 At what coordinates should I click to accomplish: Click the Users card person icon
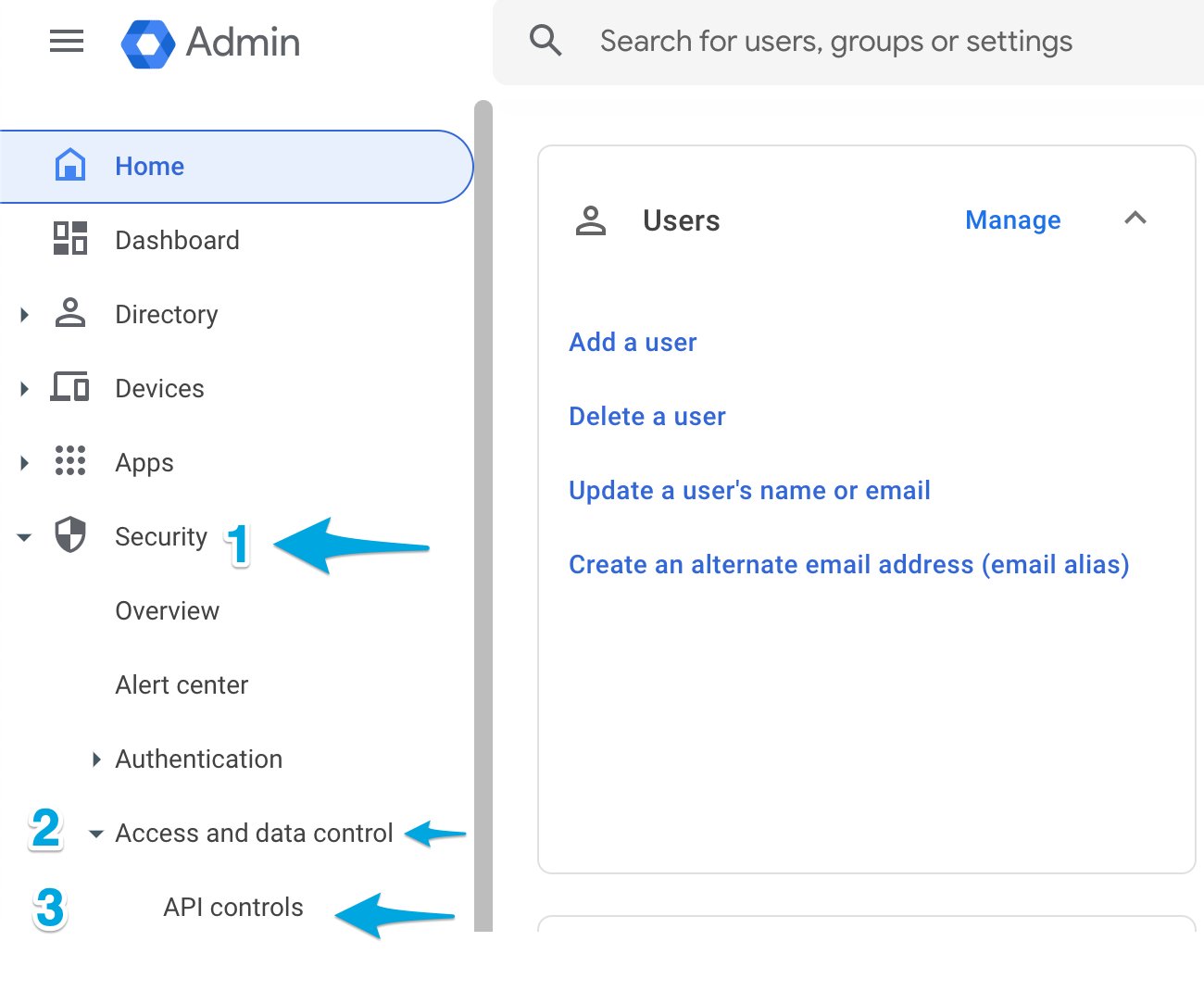[x=591, y=220]
